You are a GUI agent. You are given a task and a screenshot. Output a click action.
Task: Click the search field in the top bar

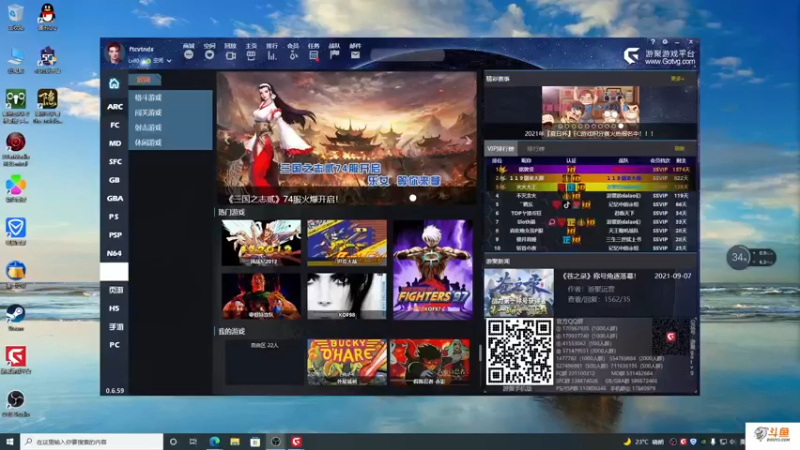click(x=407, y=55)
